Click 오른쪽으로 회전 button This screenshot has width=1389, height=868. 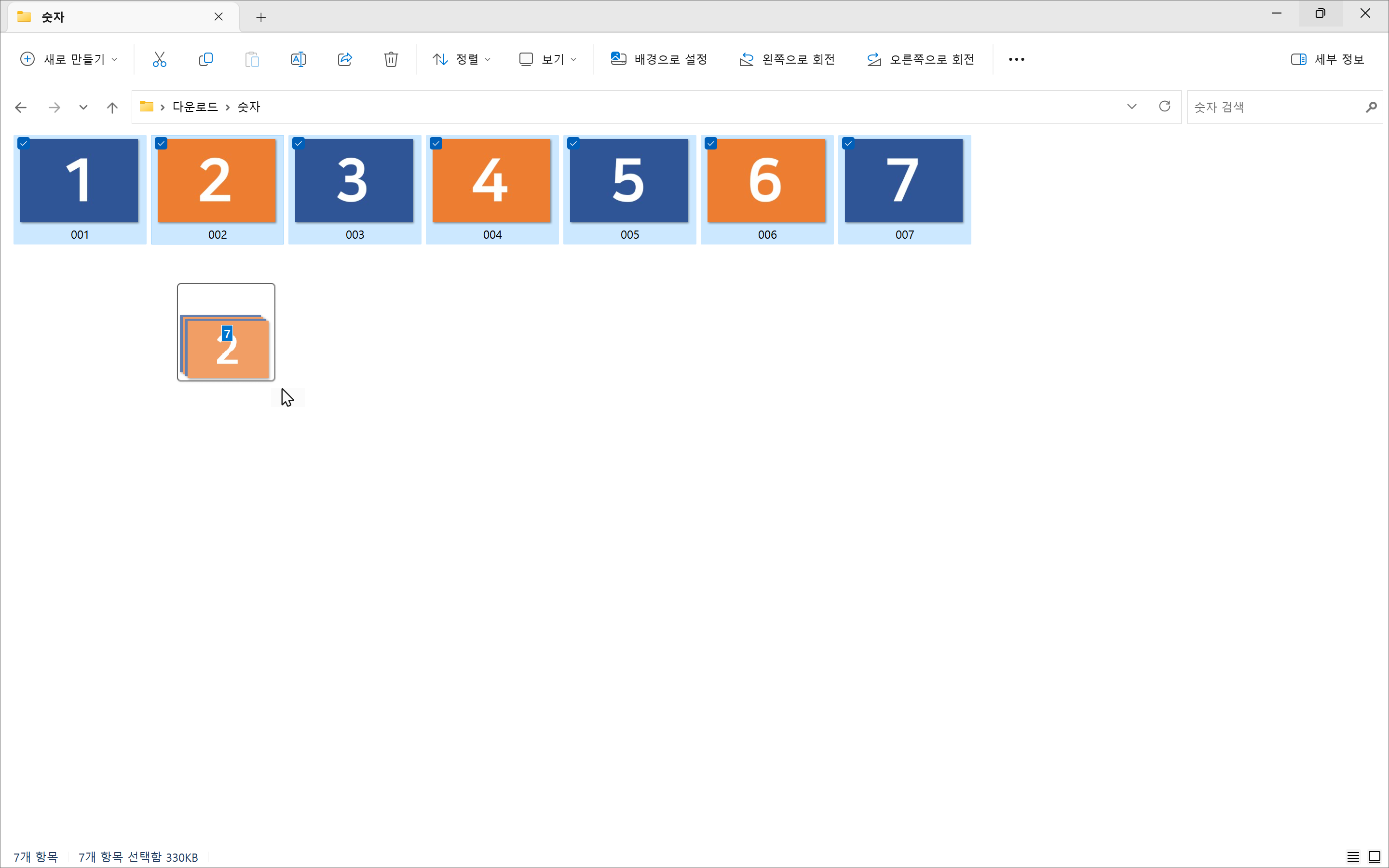(921, 59)
